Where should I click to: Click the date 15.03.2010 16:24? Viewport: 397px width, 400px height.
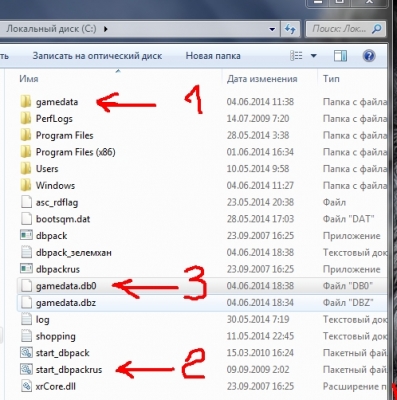point(260,353)
